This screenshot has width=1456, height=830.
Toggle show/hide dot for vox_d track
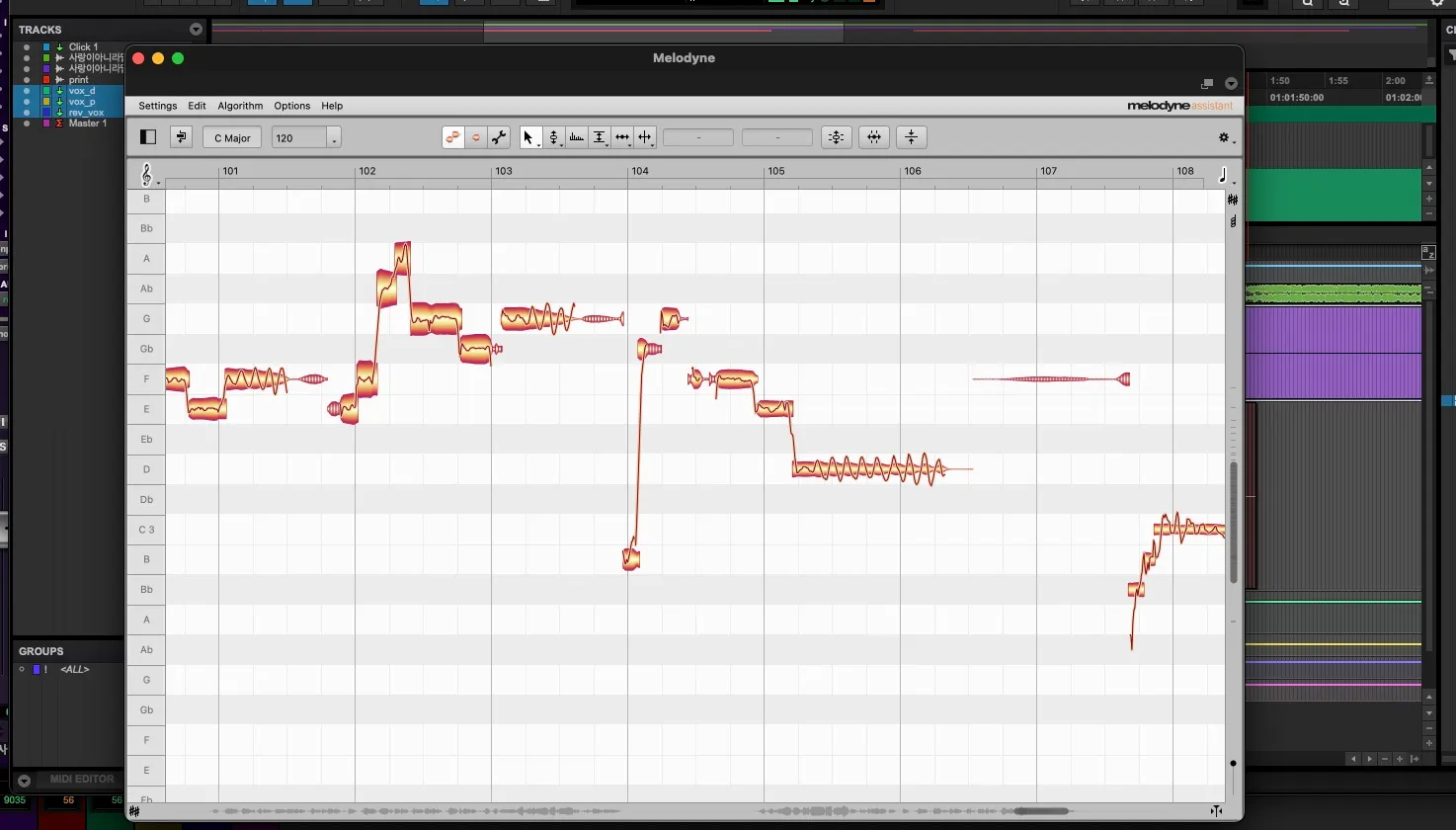click(27, 91)
